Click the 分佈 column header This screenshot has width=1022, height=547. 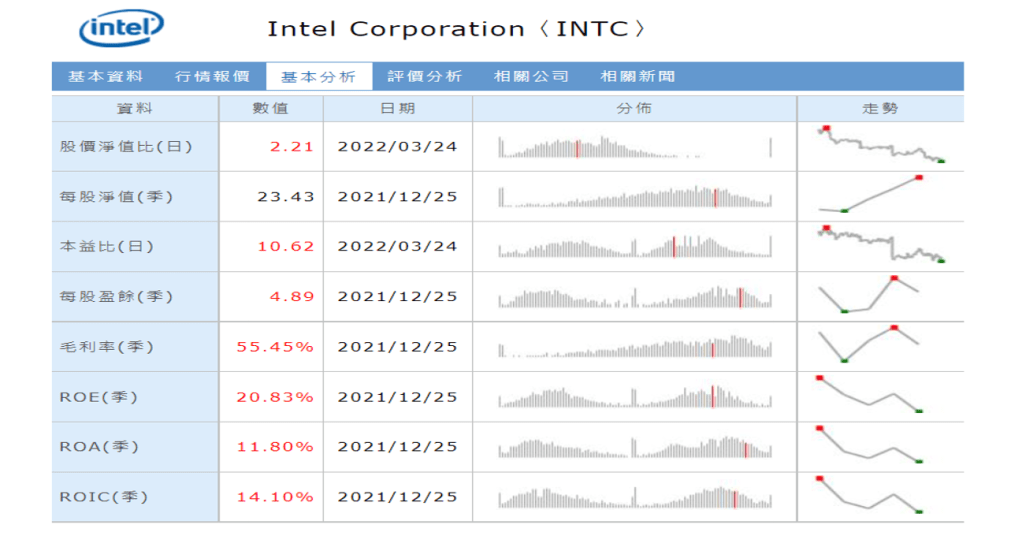(634, 108)
